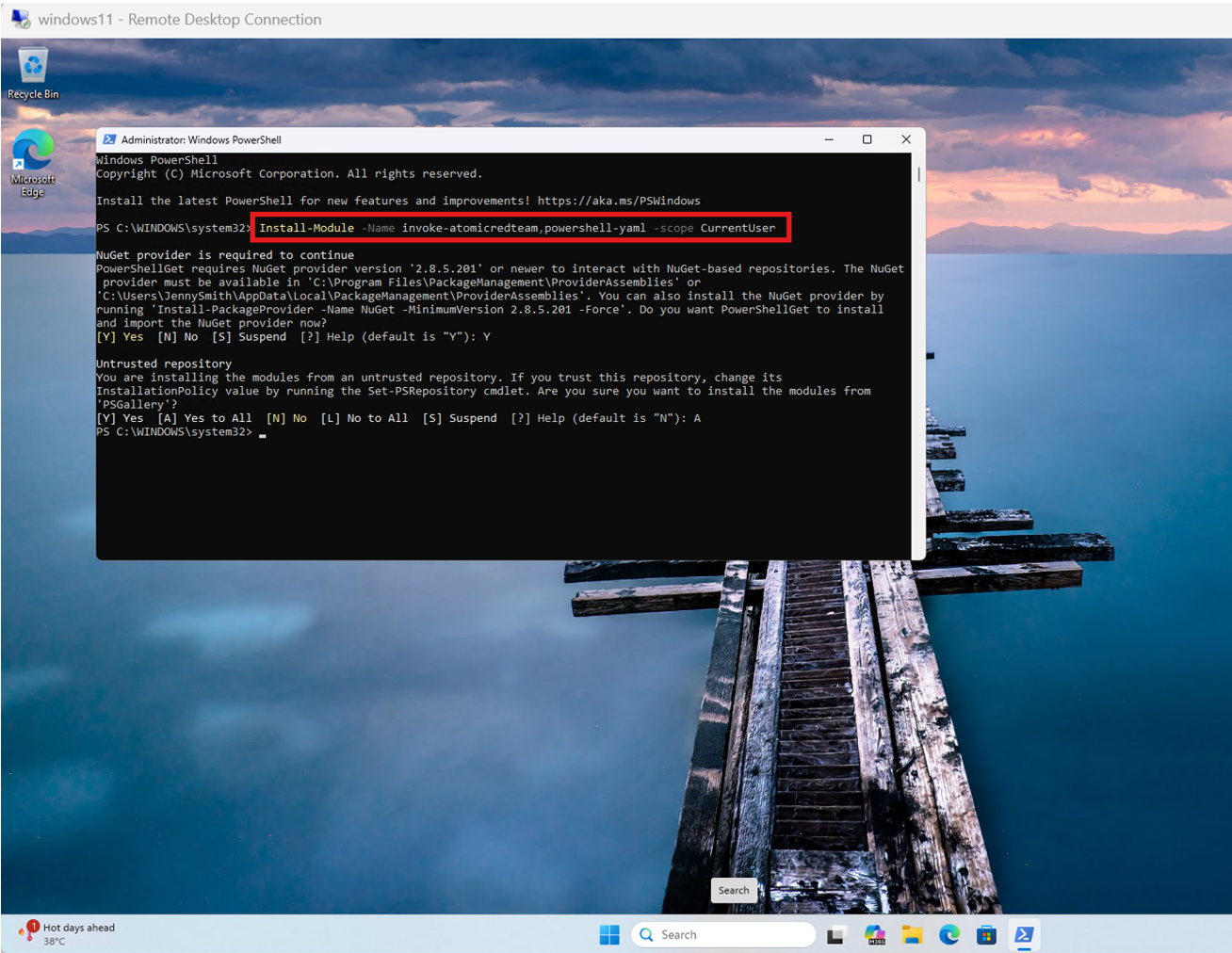Viewport: 1232px width, 953px height.
Task: Click the 'Untrusted repository' heading line
Action: [x=164, y=363]
